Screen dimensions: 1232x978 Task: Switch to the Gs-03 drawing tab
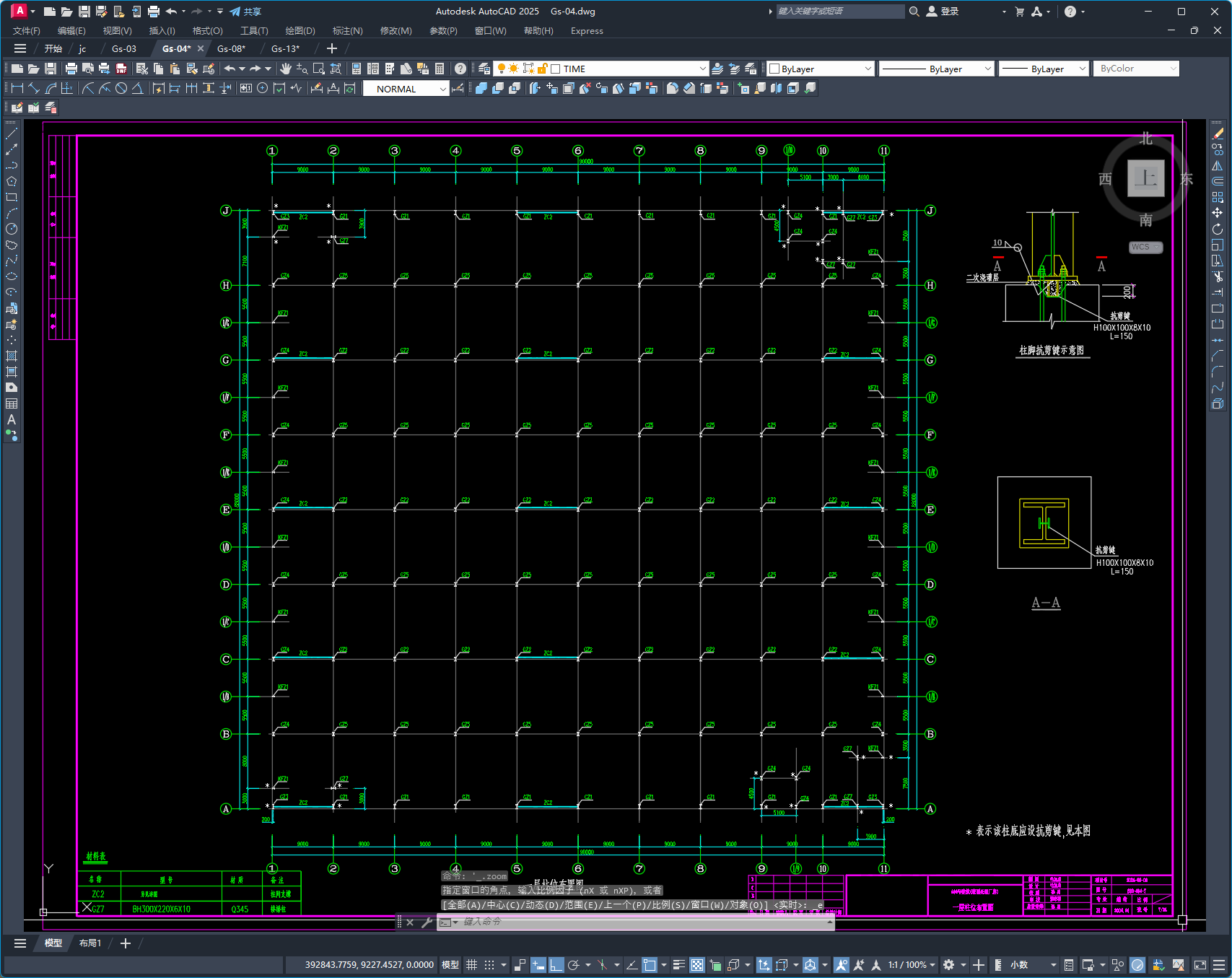124,48
